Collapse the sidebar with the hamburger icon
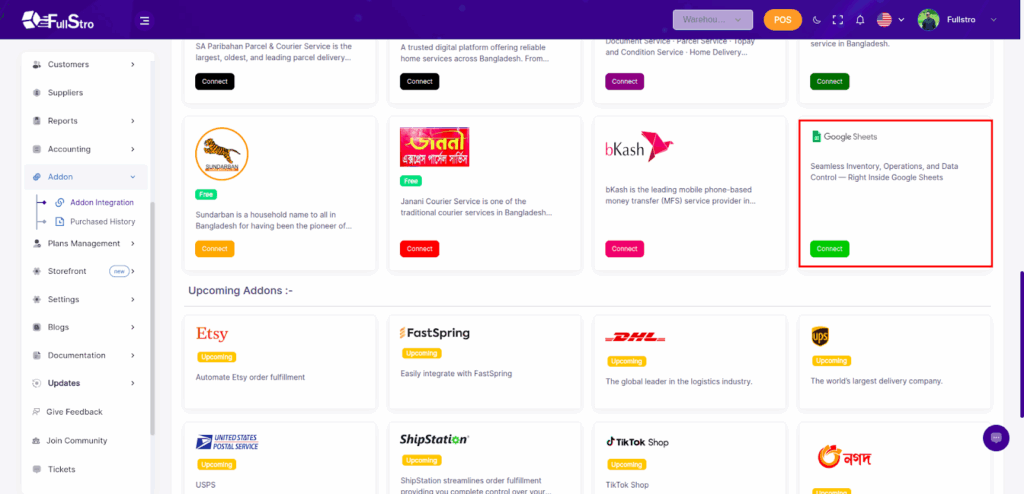The width and height of the screenshot is (1024, 494). point(145,20)
